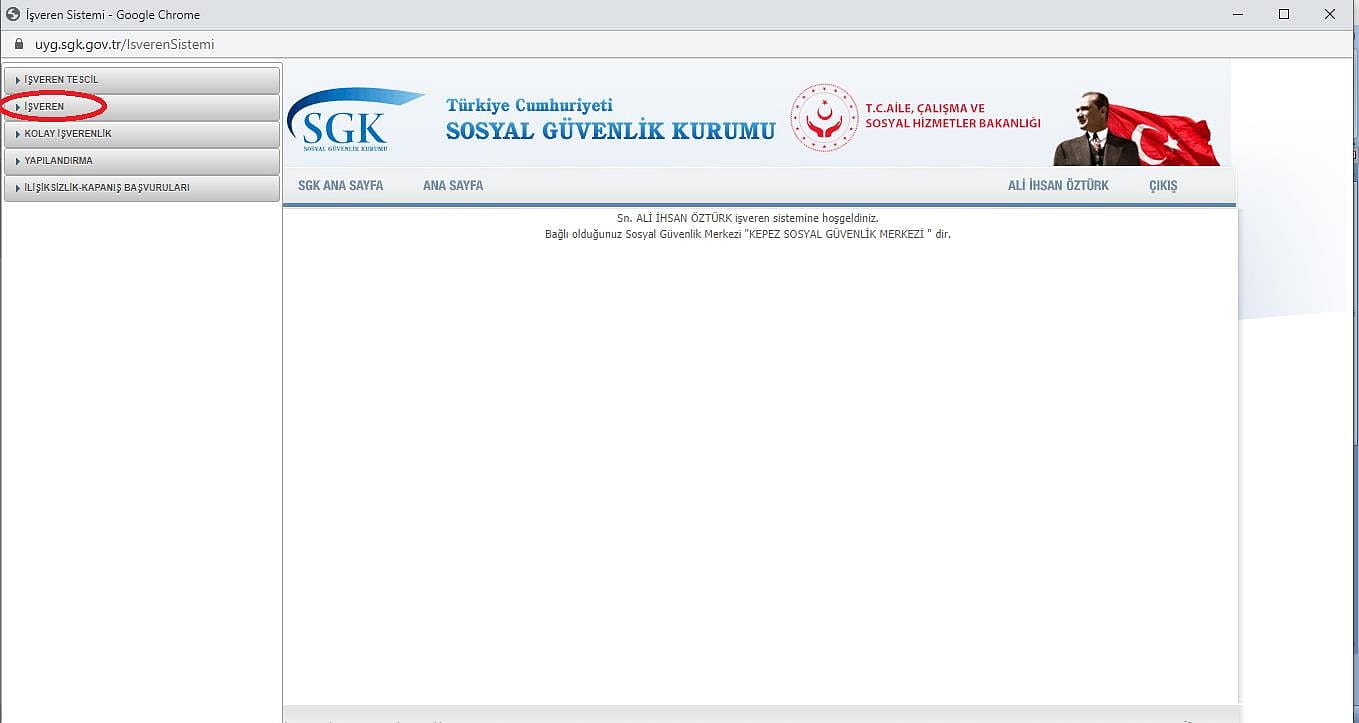This screenshot has width=1359, height=723.
Task: Expand the YAPILANDIRMA menu section
Action: pyautogui.click(x=142, y=161)
